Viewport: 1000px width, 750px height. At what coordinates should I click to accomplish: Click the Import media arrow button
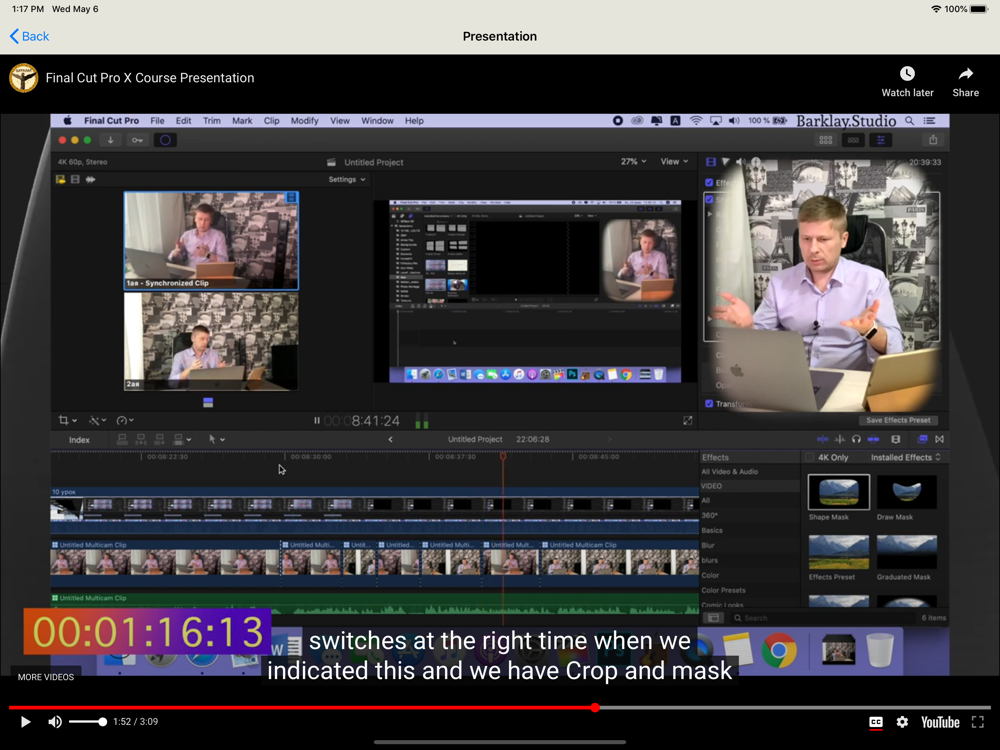[x=110, y=140]
